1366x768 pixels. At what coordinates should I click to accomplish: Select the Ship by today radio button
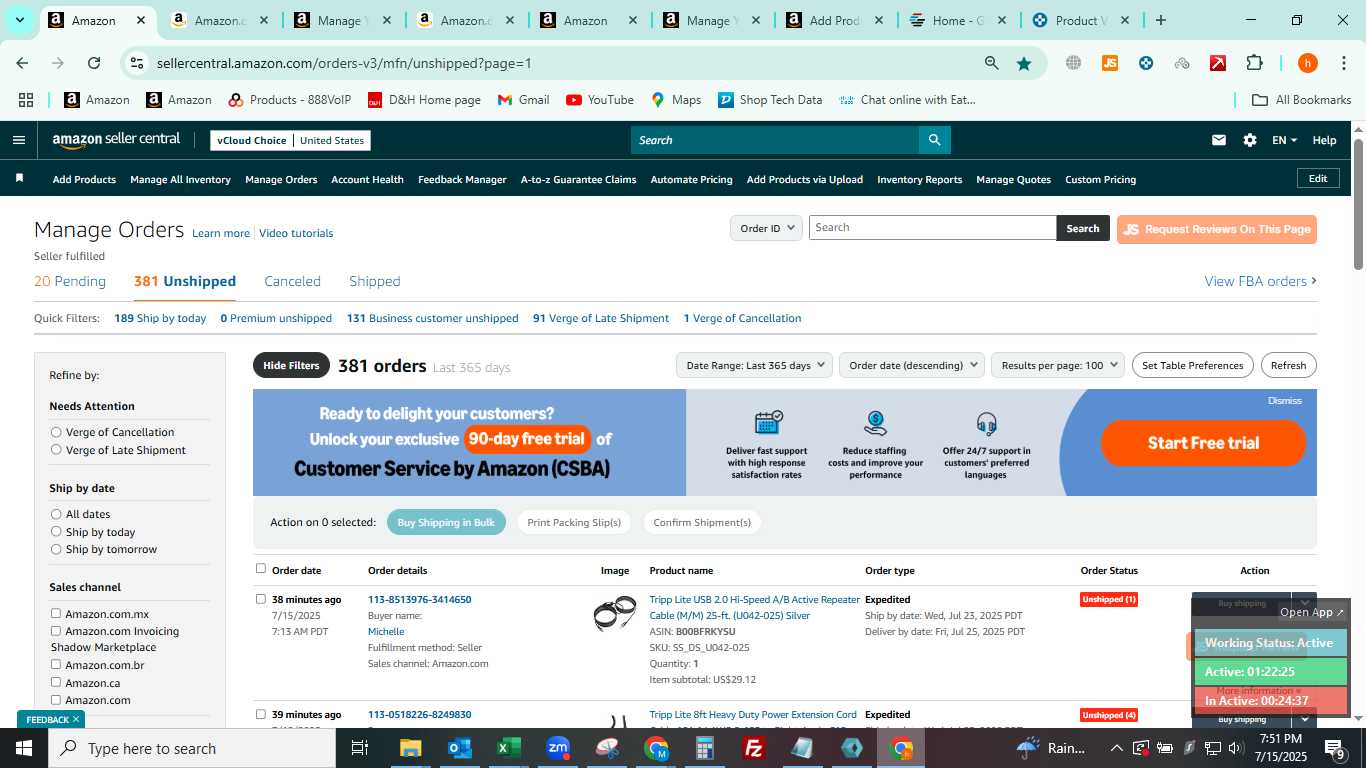[x=56, y=532]
